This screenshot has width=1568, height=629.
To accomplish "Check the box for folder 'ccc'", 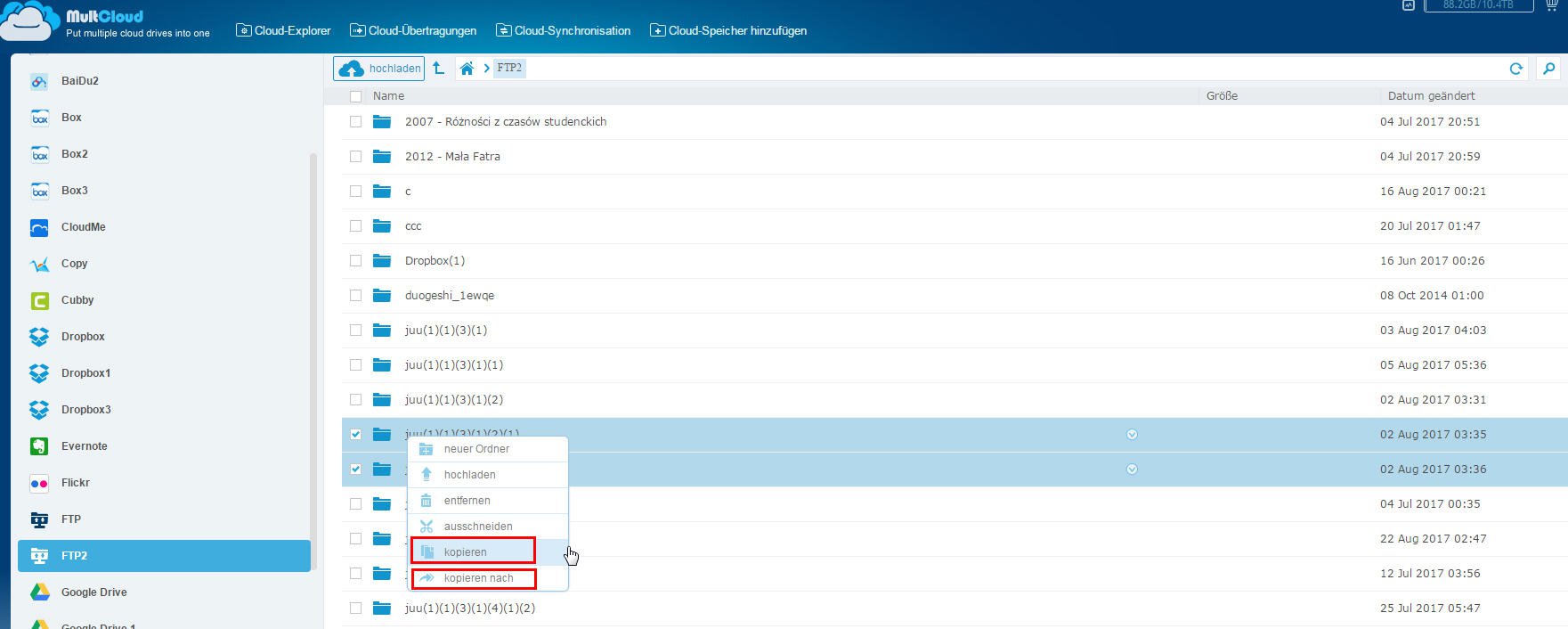I will [x=356, y=226].
